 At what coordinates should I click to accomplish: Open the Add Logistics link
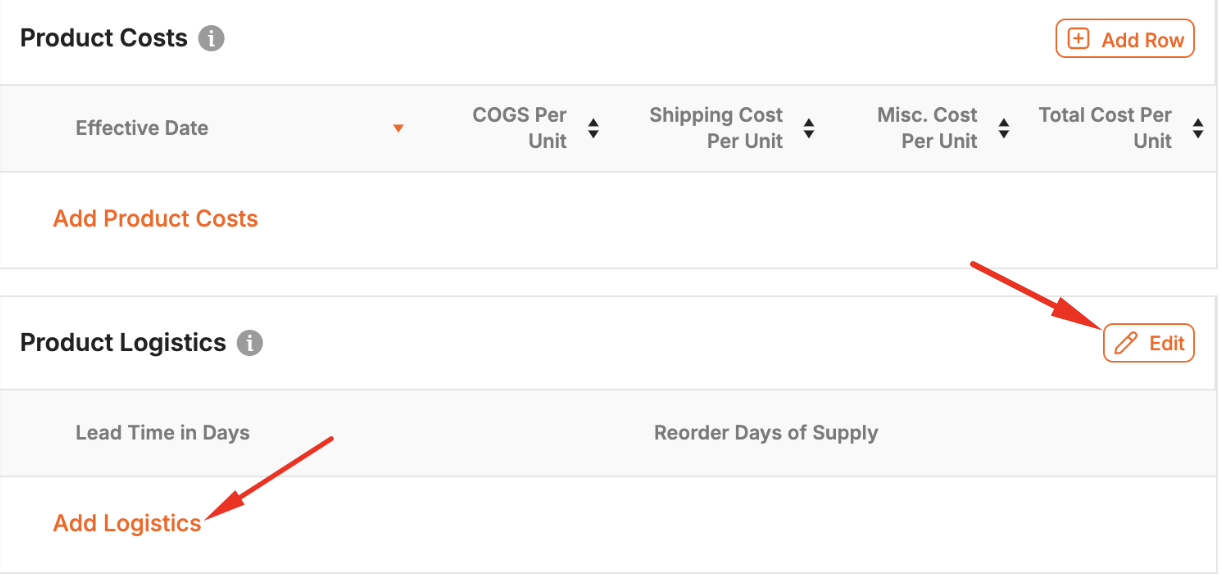click(x=127, y=523)
